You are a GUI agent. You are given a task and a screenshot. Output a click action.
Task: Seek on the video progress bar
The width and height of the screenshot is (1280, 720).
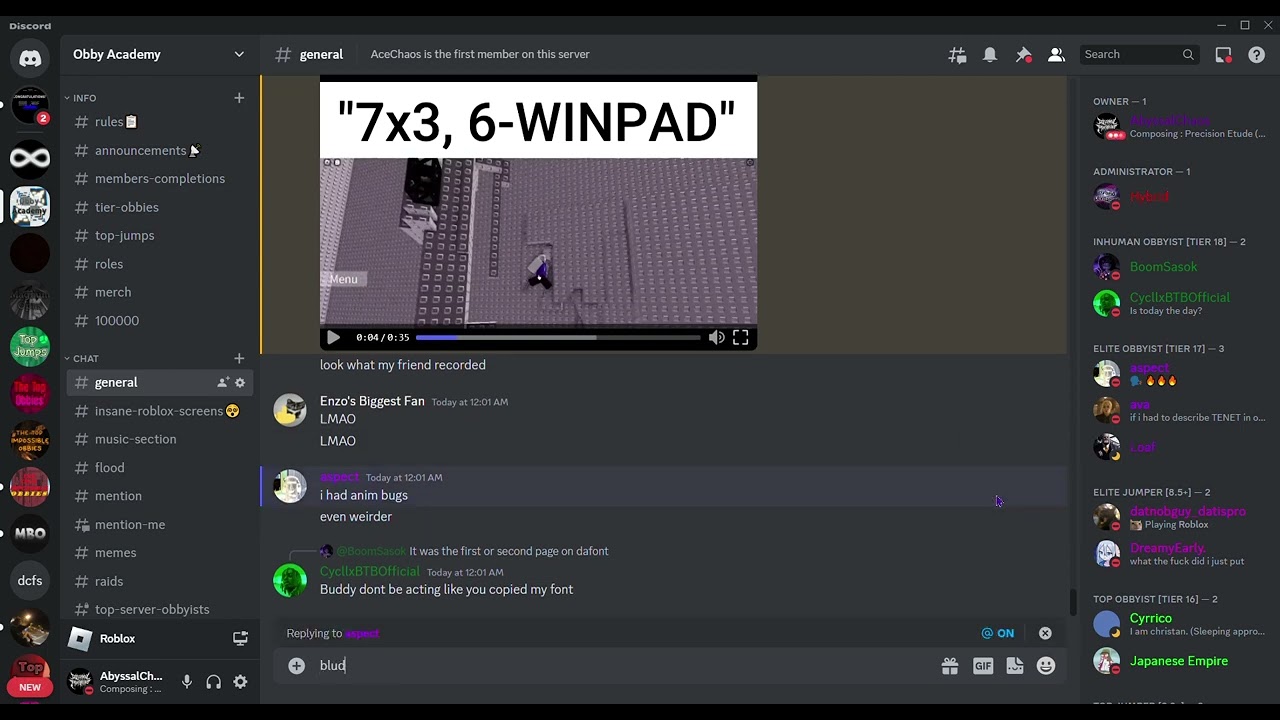(x=558, y=338)
